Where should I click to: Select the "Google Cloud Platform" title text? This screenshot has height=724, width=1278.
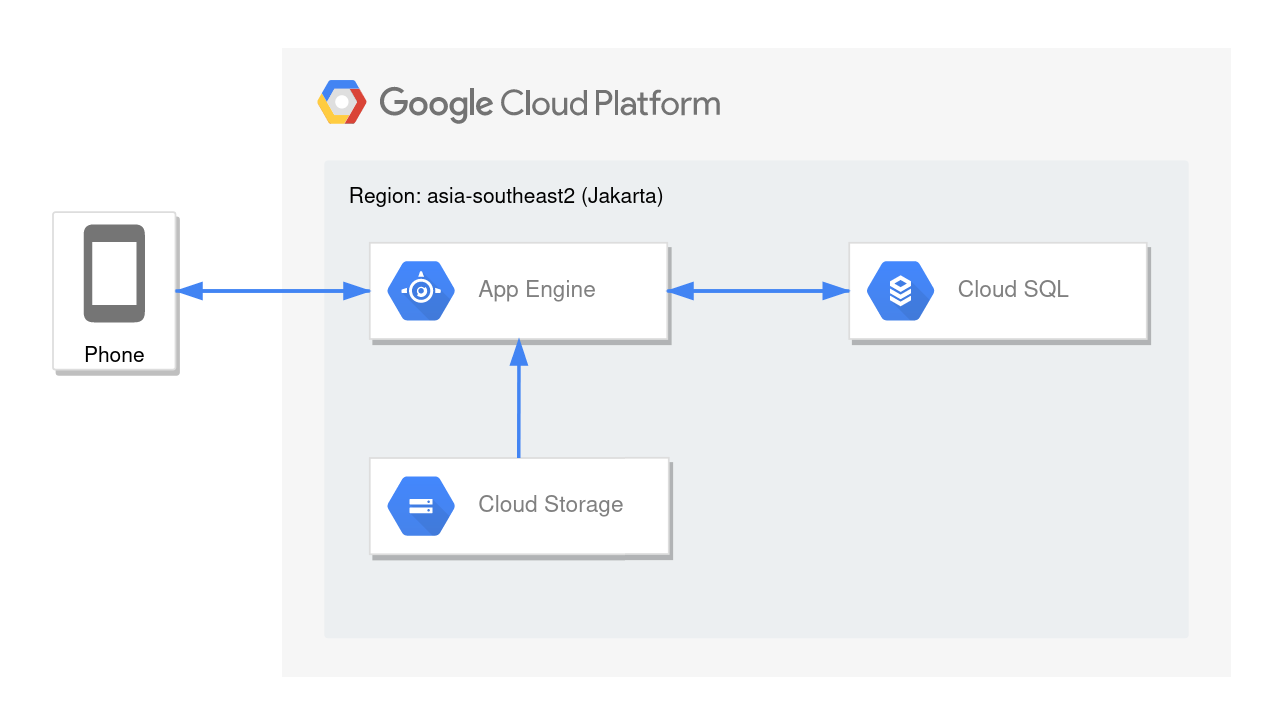tap(550, 104)
